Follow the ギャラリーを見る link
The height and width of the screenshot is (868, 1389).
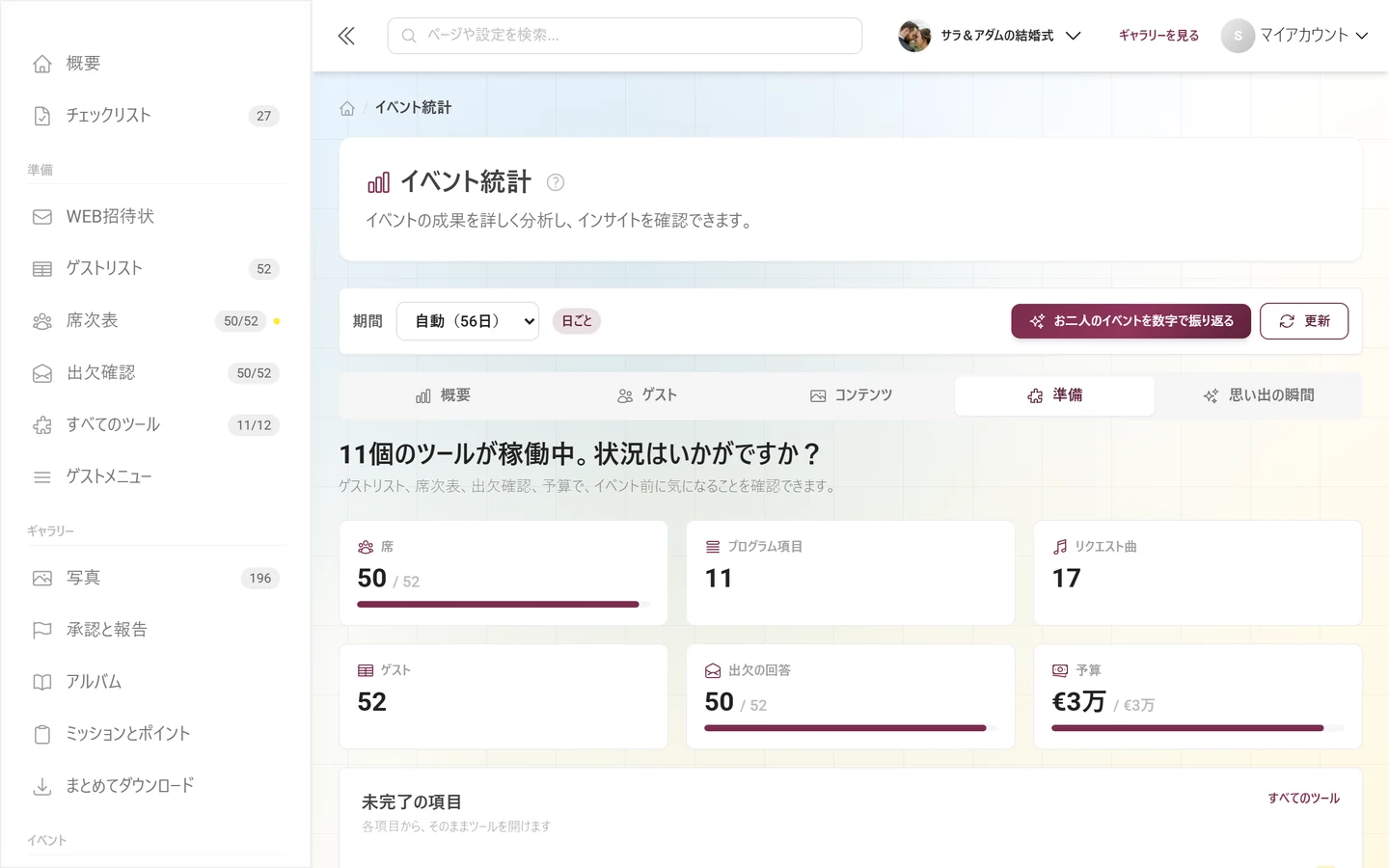(1158, 36)
